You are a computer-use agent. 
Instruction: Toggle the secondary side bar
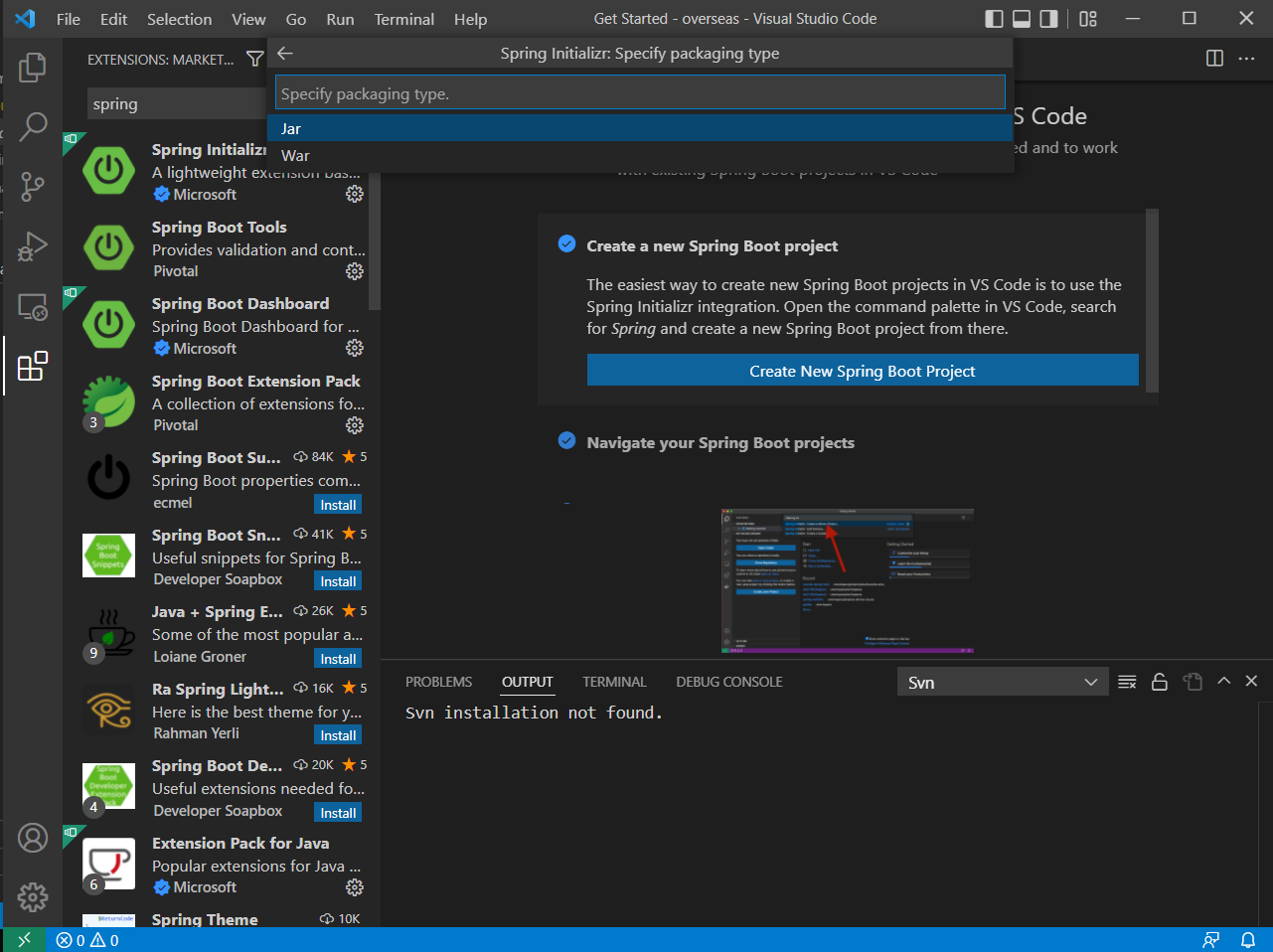coord(1049,19)
